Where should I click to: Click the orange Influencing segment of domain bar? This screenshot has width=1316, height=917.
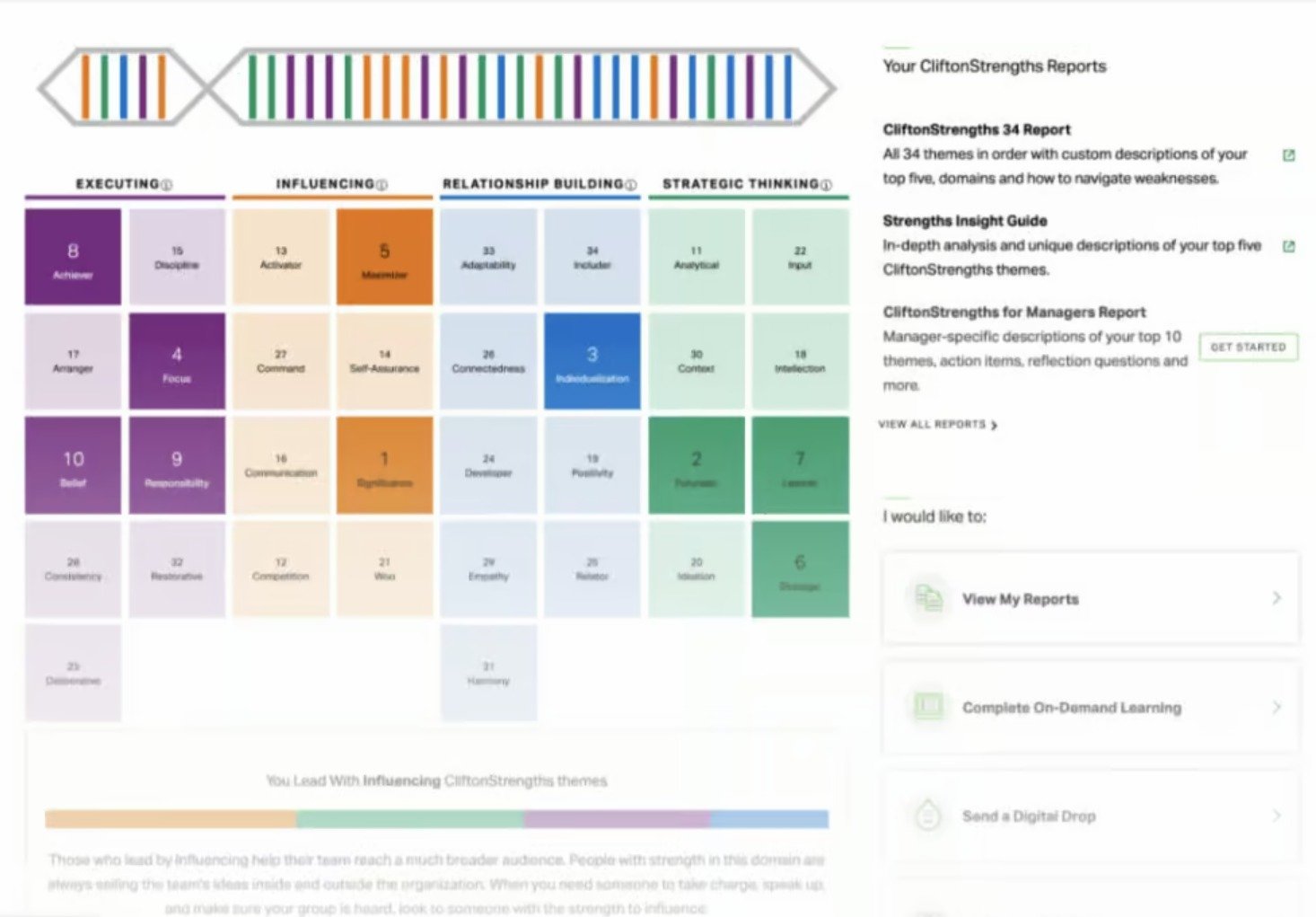click(x=171, y=819)
